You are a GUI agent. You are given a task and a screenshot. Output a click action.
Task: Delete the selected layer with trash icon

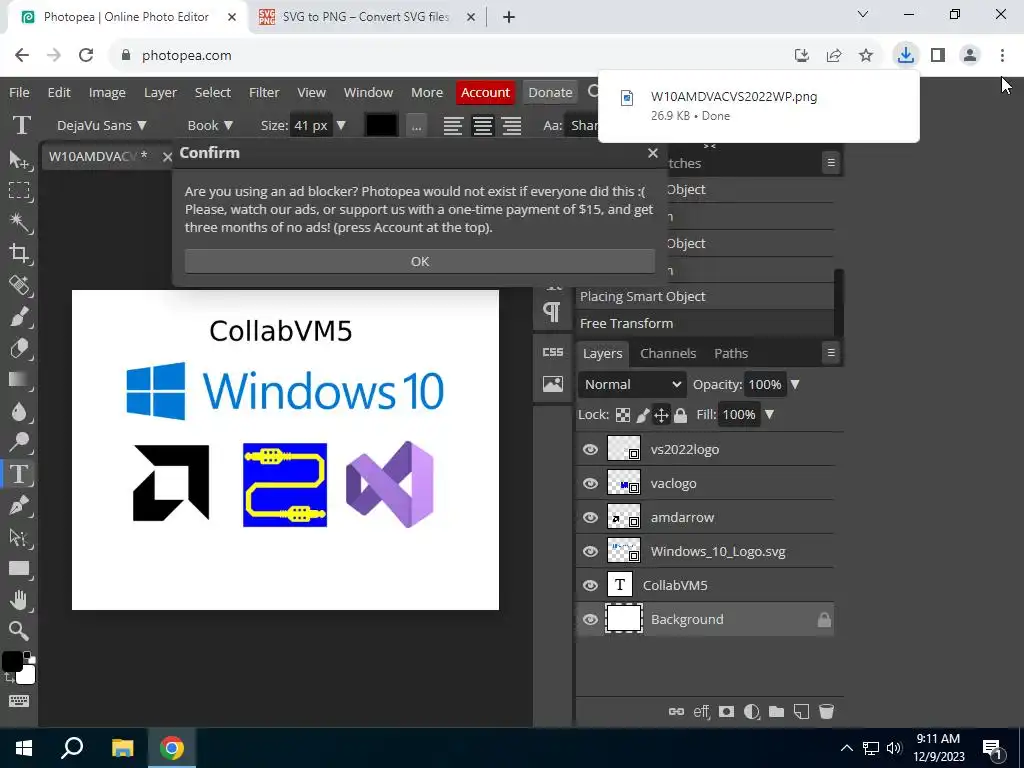tap(826, 711)
